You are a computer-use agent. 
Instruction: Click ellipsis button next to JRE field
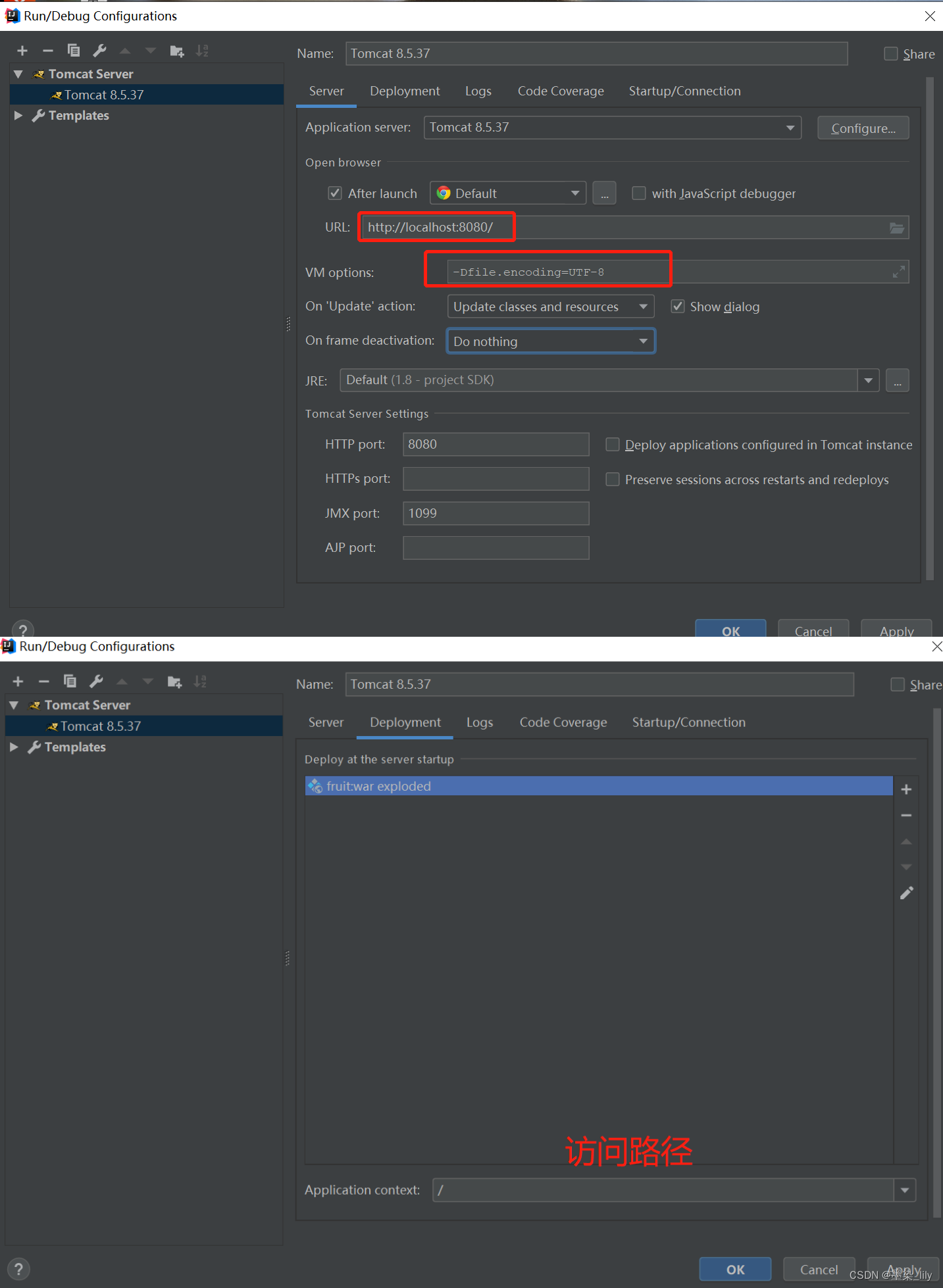[898, 380]
